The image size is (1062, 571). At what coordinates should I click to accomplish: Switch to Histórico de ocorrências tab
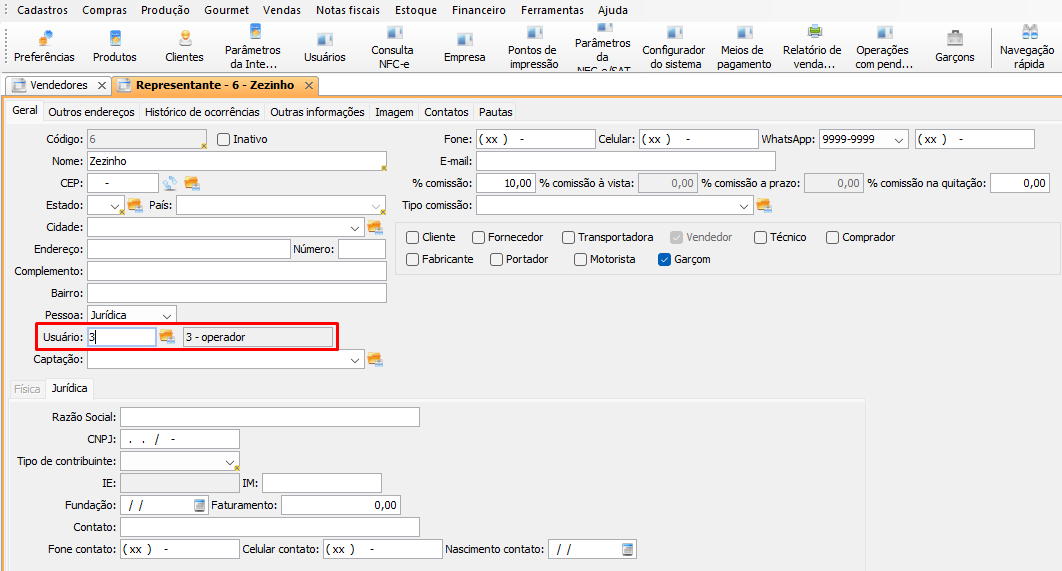click(202, 112)
